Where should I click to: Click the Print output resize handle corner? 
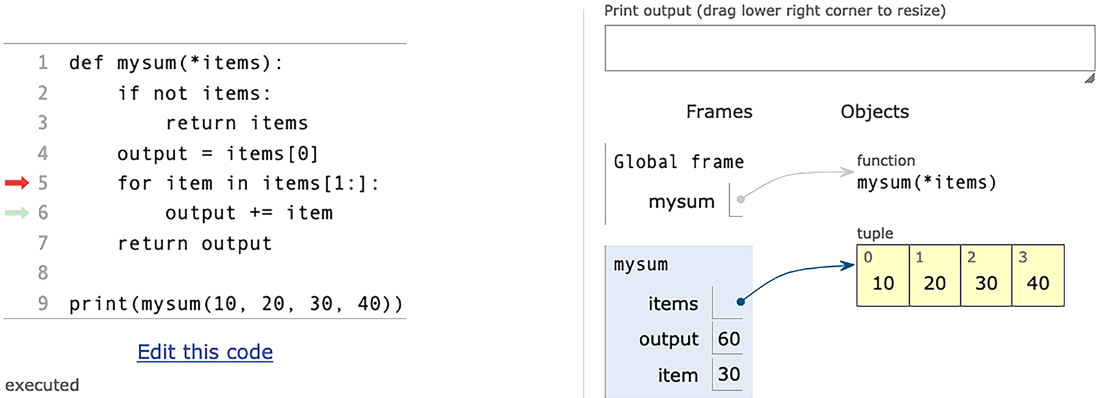click(1089, 79)
